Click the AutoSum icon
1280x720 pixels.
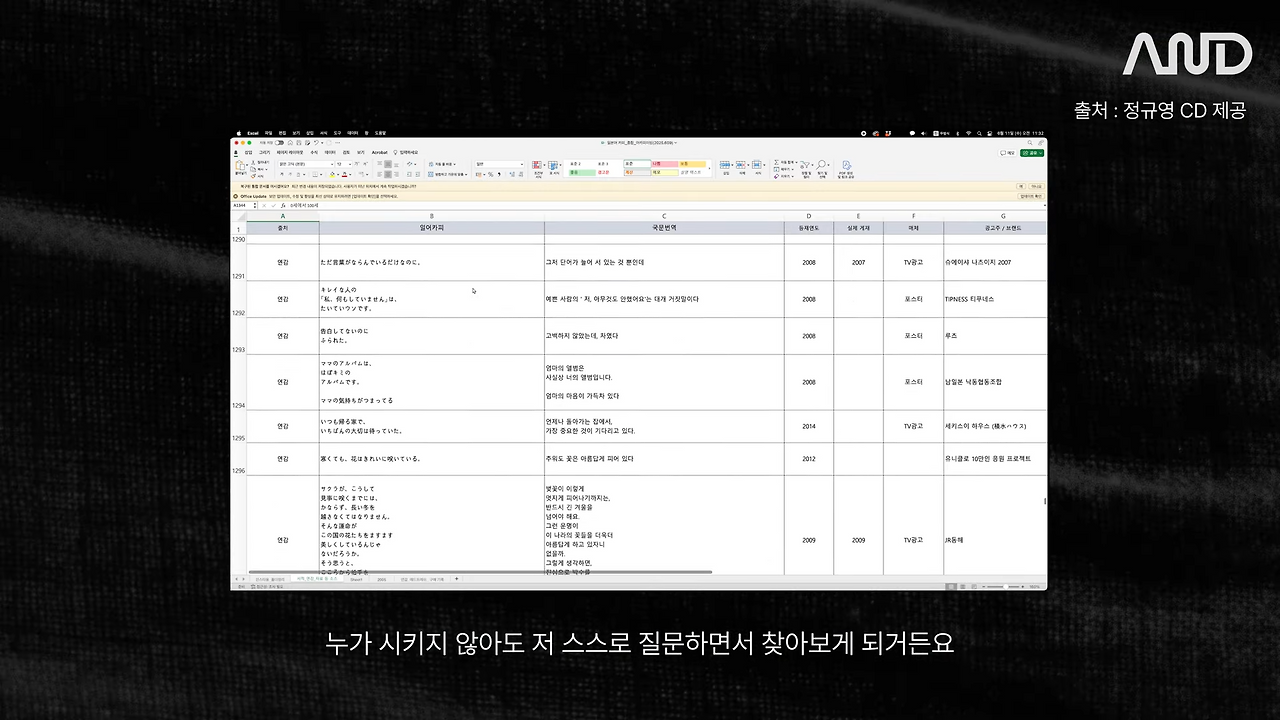tap(777, 163)
